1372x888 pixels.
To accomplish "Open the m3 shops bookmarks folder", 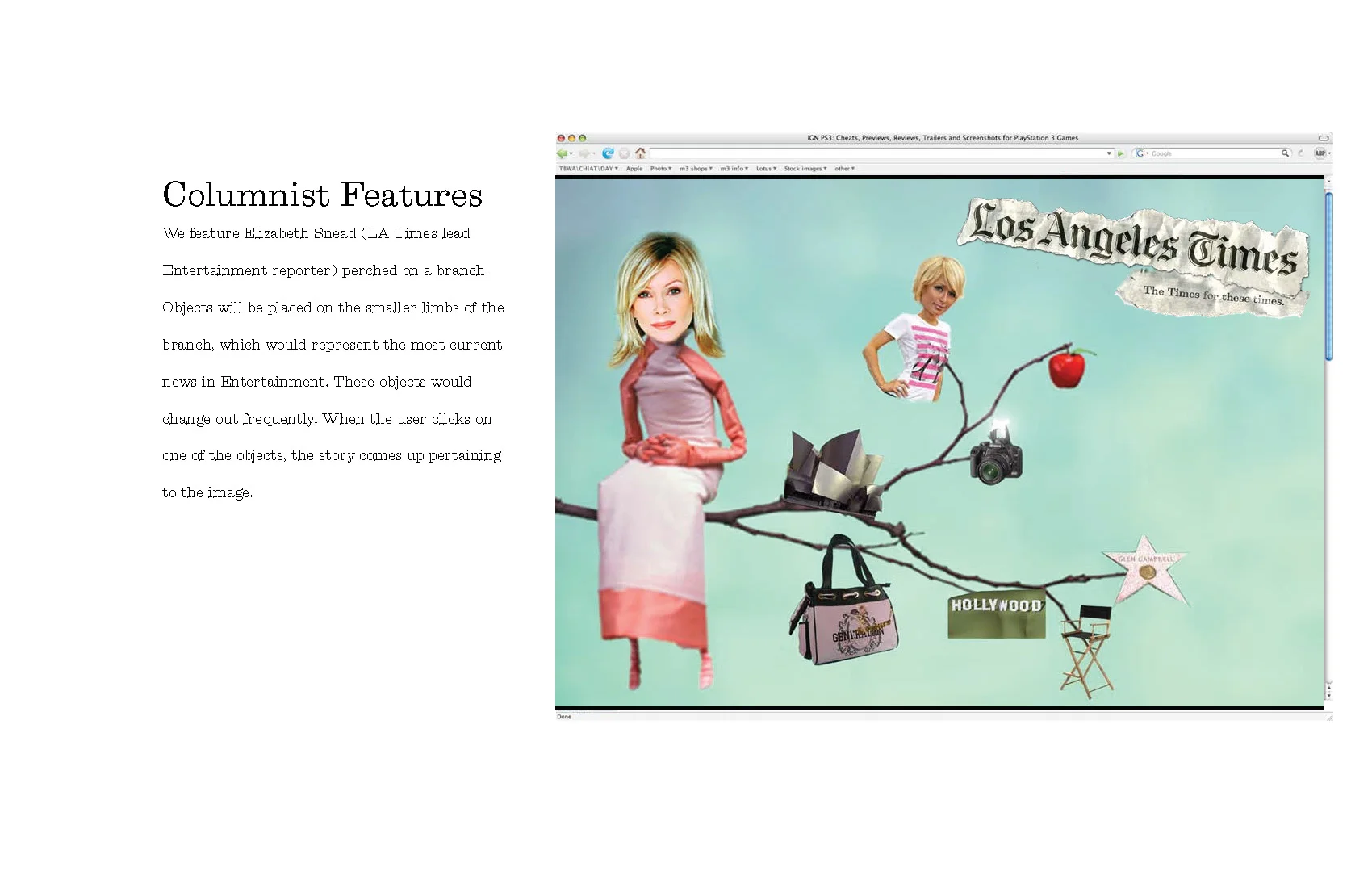I will [x=696, y=169].
